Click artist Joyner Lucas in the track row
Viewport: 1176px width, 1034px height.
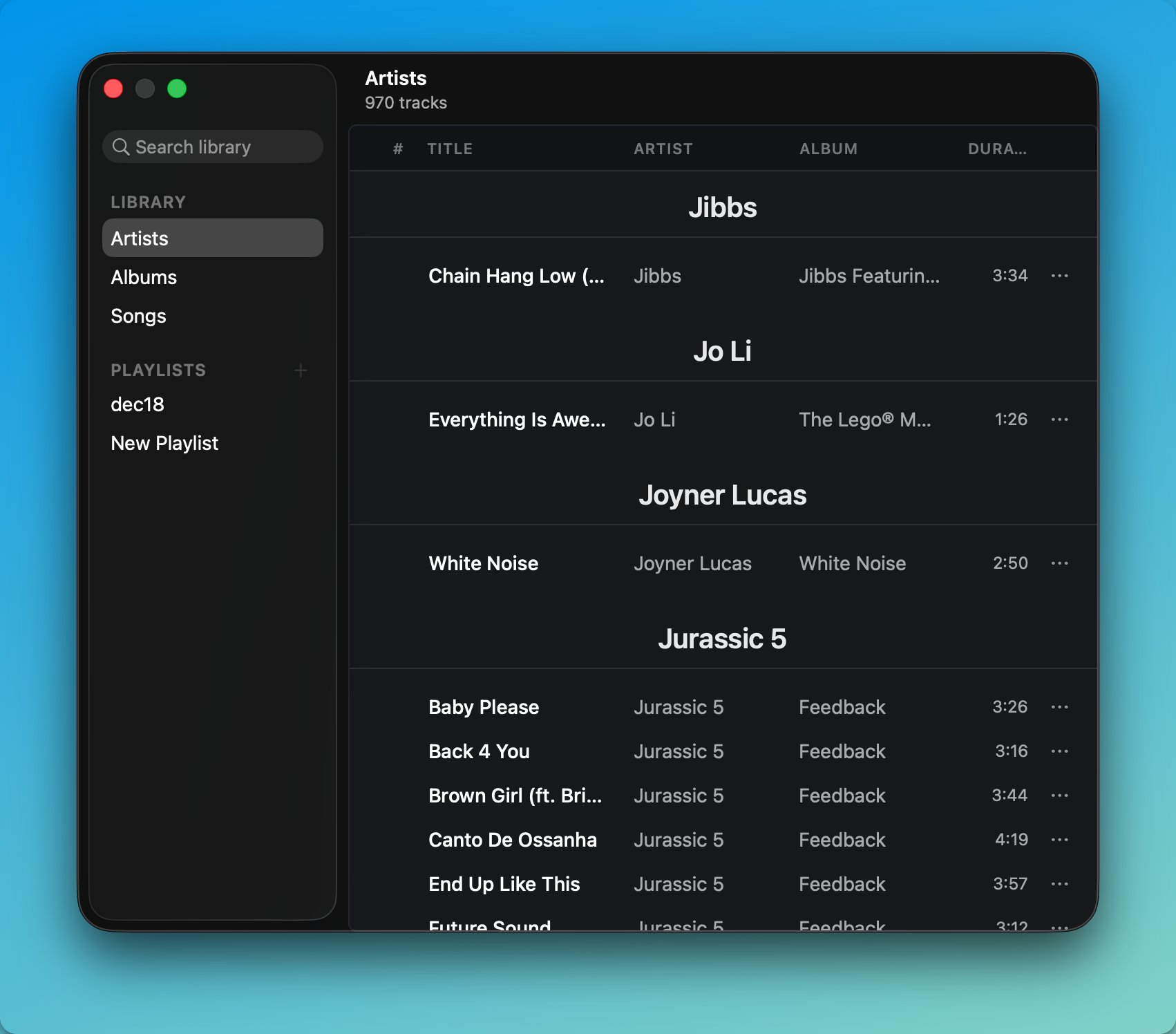pos(692,563)
